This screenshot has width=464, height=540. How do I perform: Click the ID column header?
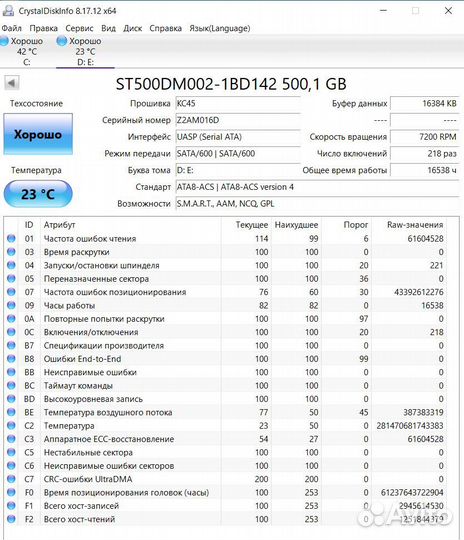[x=29, y=225]
